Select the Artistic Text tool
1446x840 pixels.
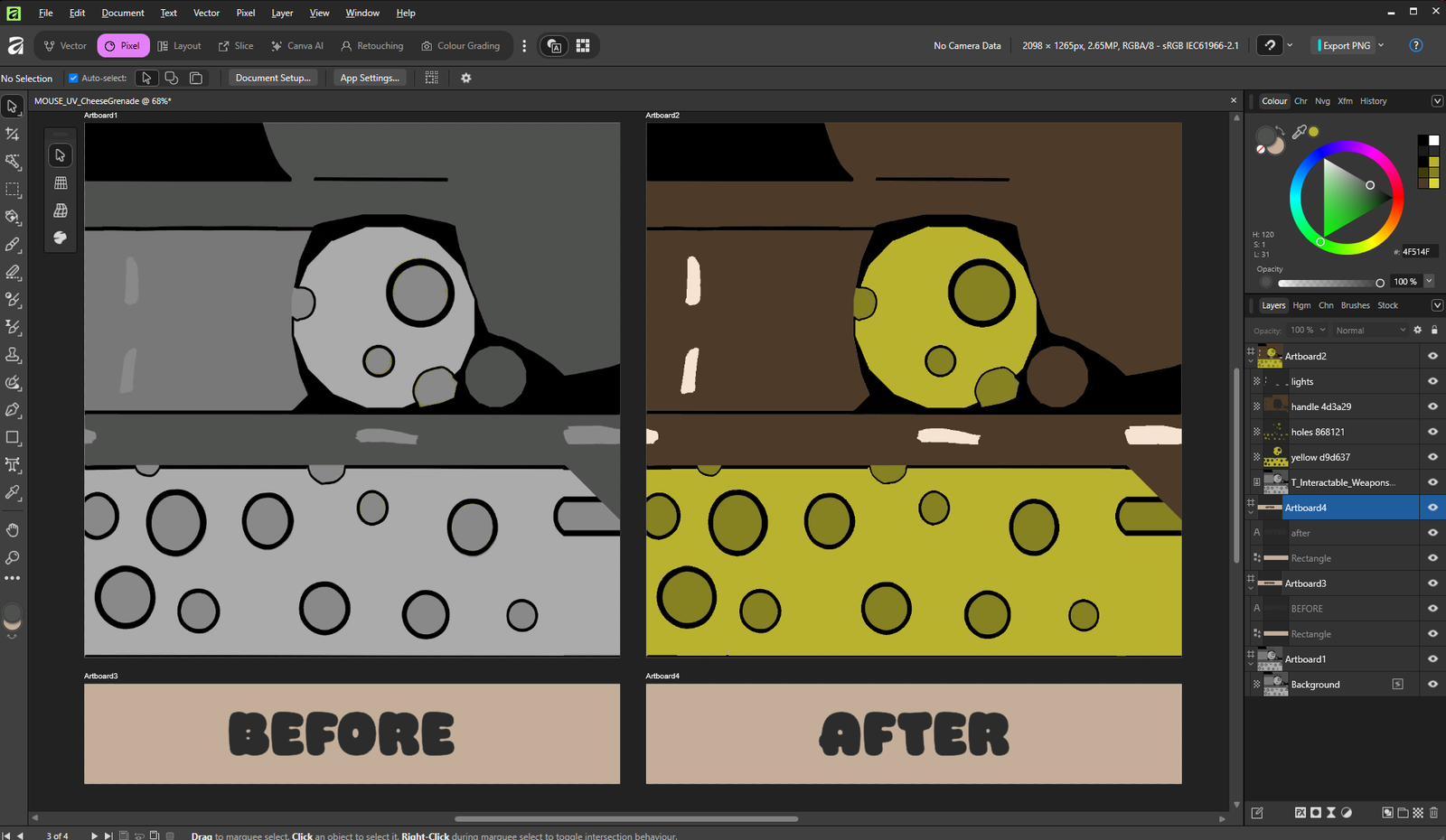(13, 465)
